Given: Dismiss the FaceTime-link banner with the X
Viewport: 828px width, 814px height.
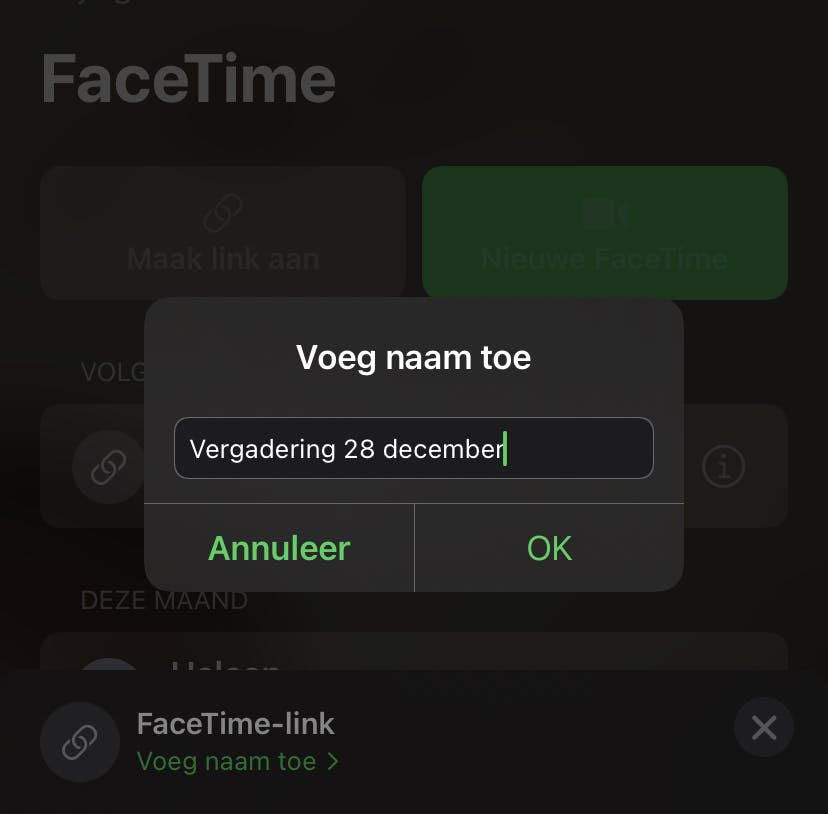Looking at the screenshot, I should [764, 727].
